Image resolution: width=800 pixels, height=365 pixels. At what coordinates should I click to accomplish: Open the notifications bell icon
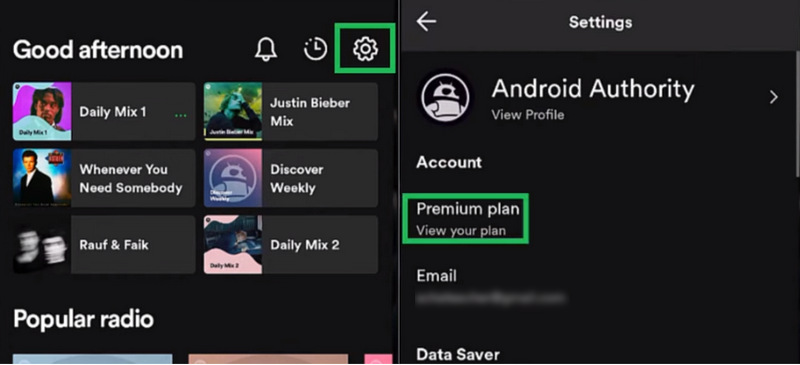(266, 50)
